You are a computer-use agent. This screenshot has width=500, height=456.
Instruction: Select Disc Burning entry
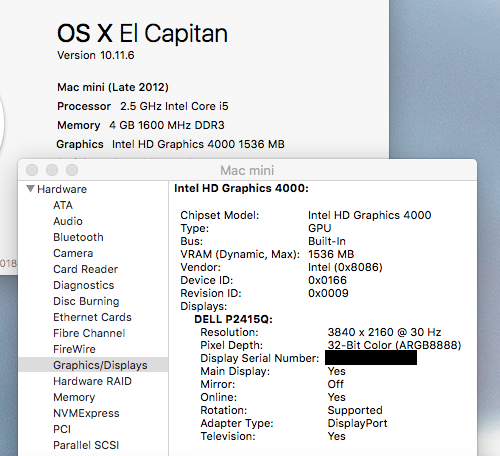click(x=86, y=301)
